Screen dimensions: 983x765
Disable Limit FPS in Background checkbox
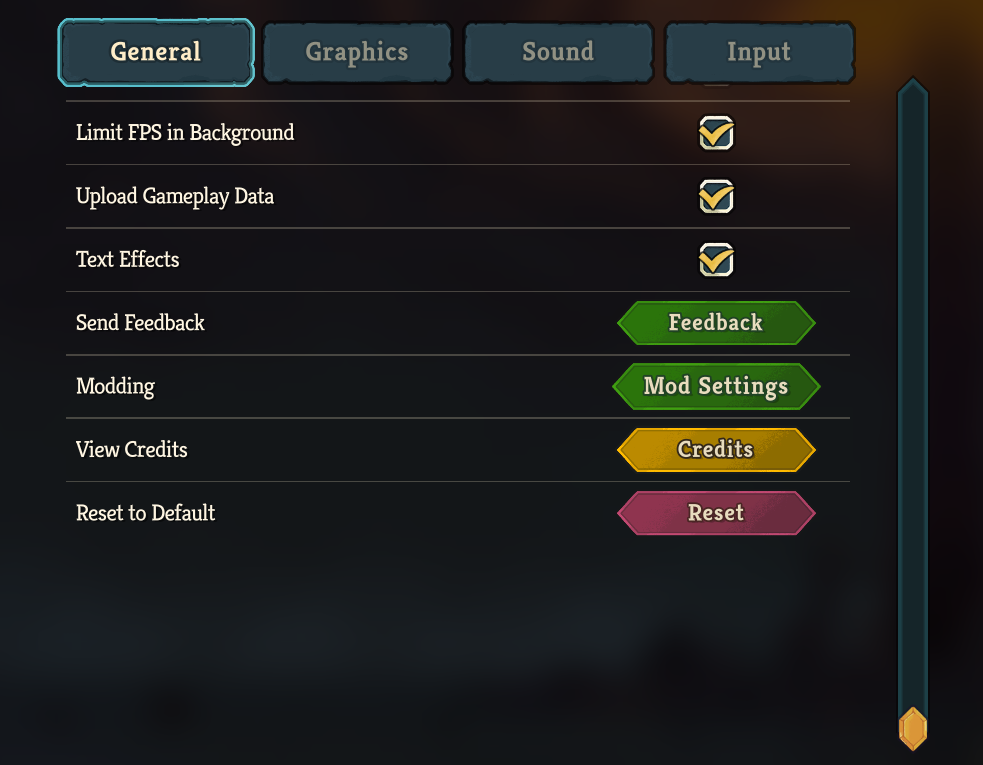tap(716, 133)
